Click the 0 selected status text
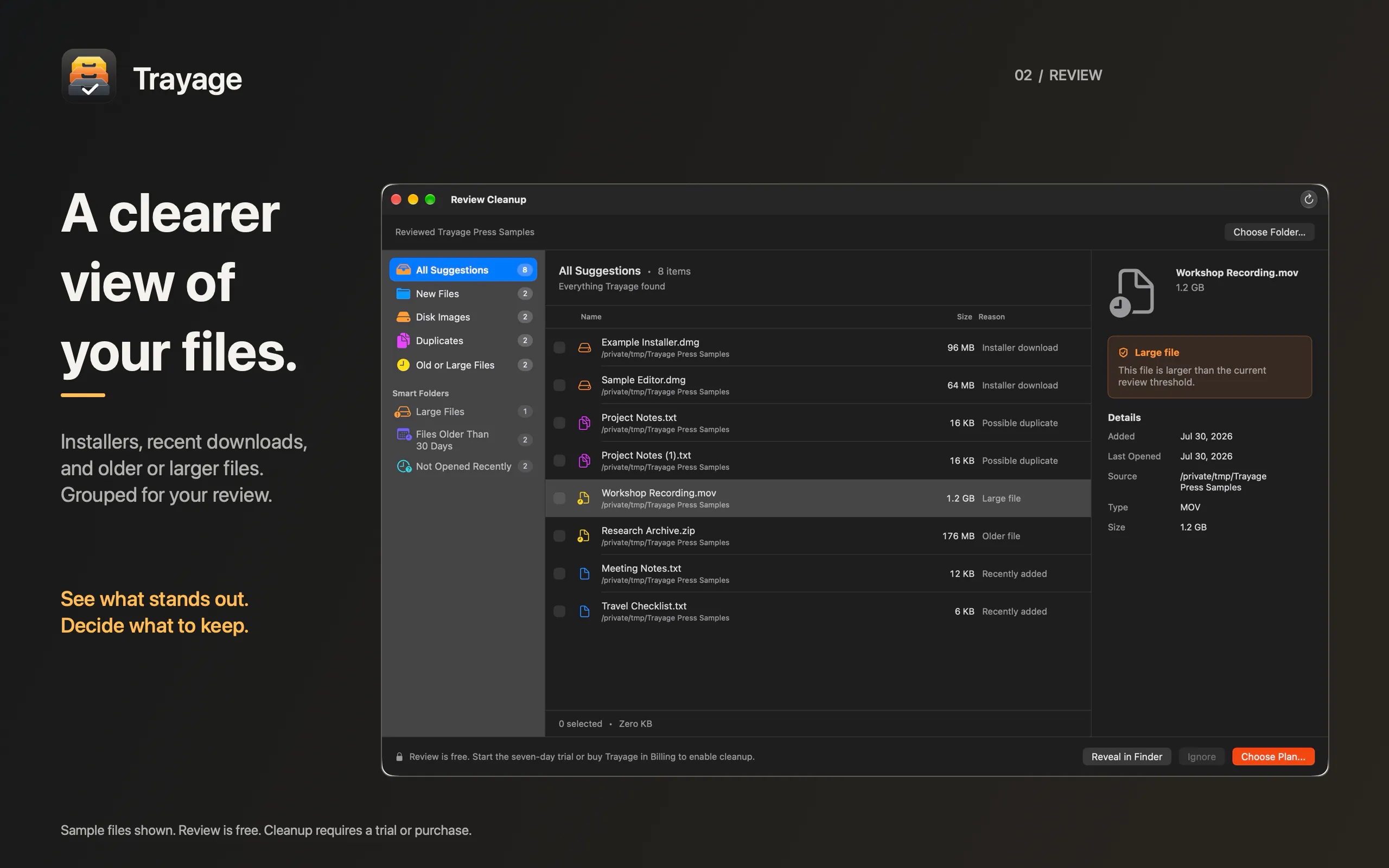Viewport: 1389px width, 868px height. [580, 723]
